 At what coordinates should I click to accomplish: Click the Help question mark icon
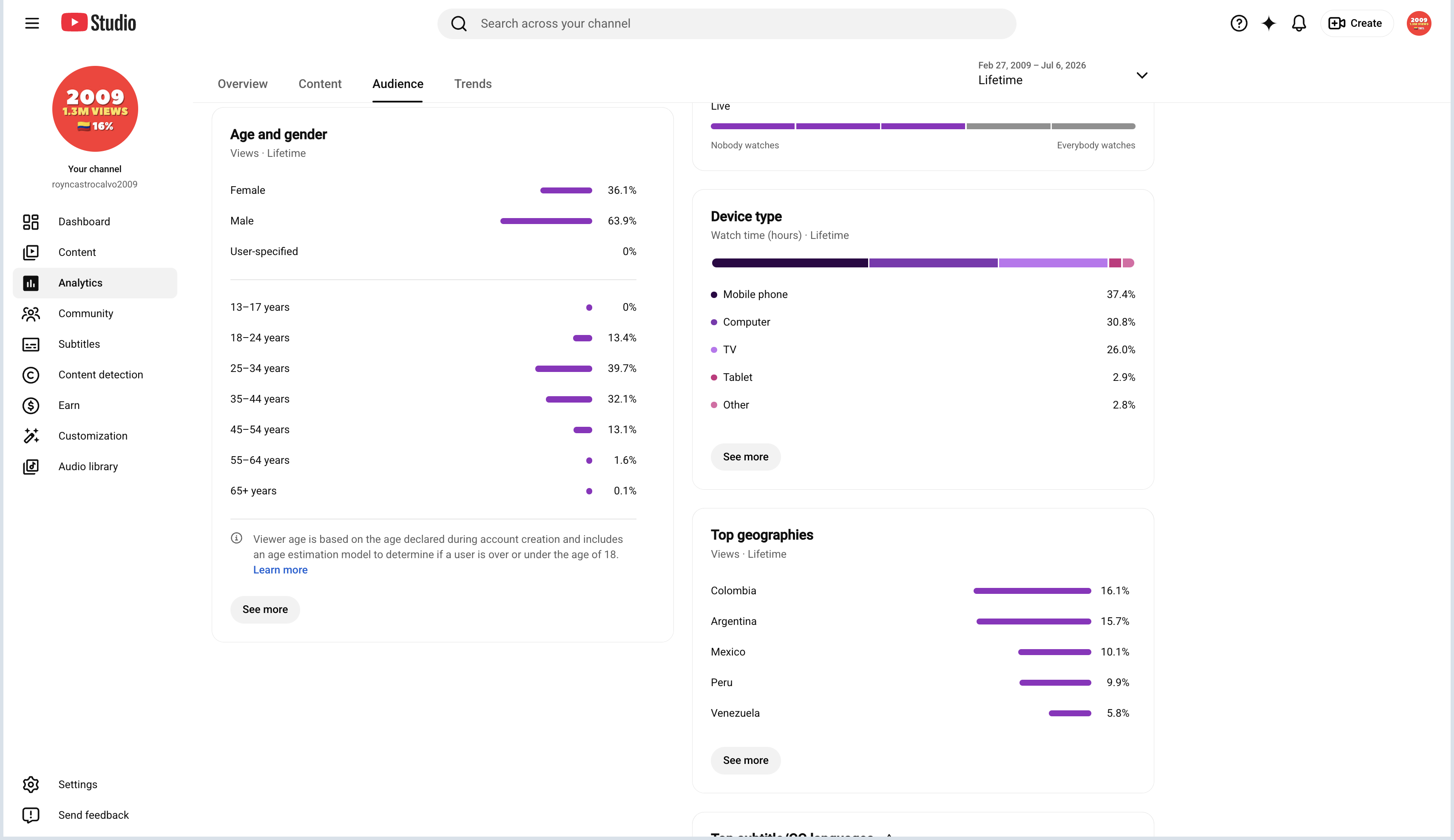(x=1238, y=24)
